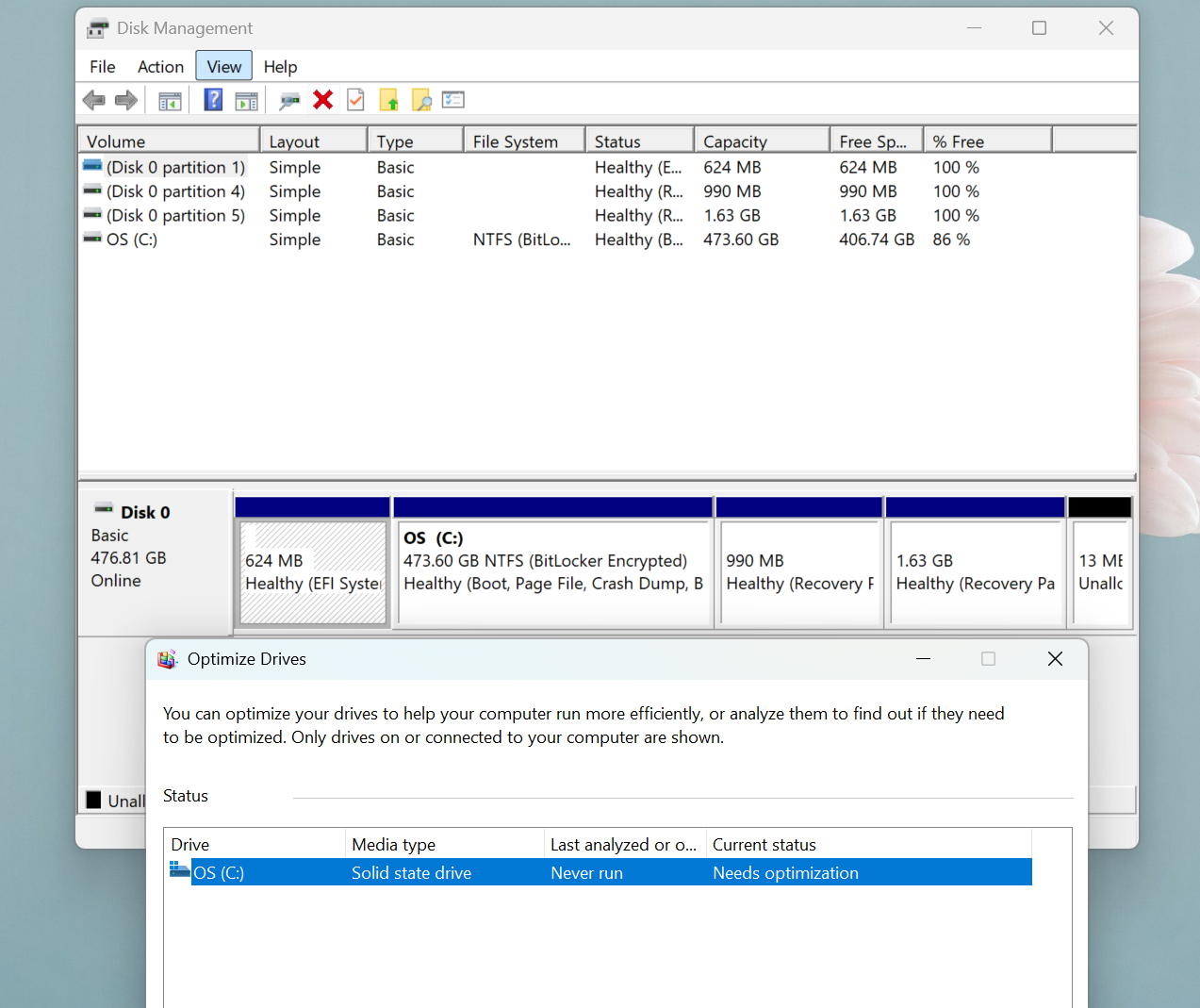Toggle Show/Hide Console Tree icon
Viewport: 1200px width, 1008px height.
click(x=171, y=100)
